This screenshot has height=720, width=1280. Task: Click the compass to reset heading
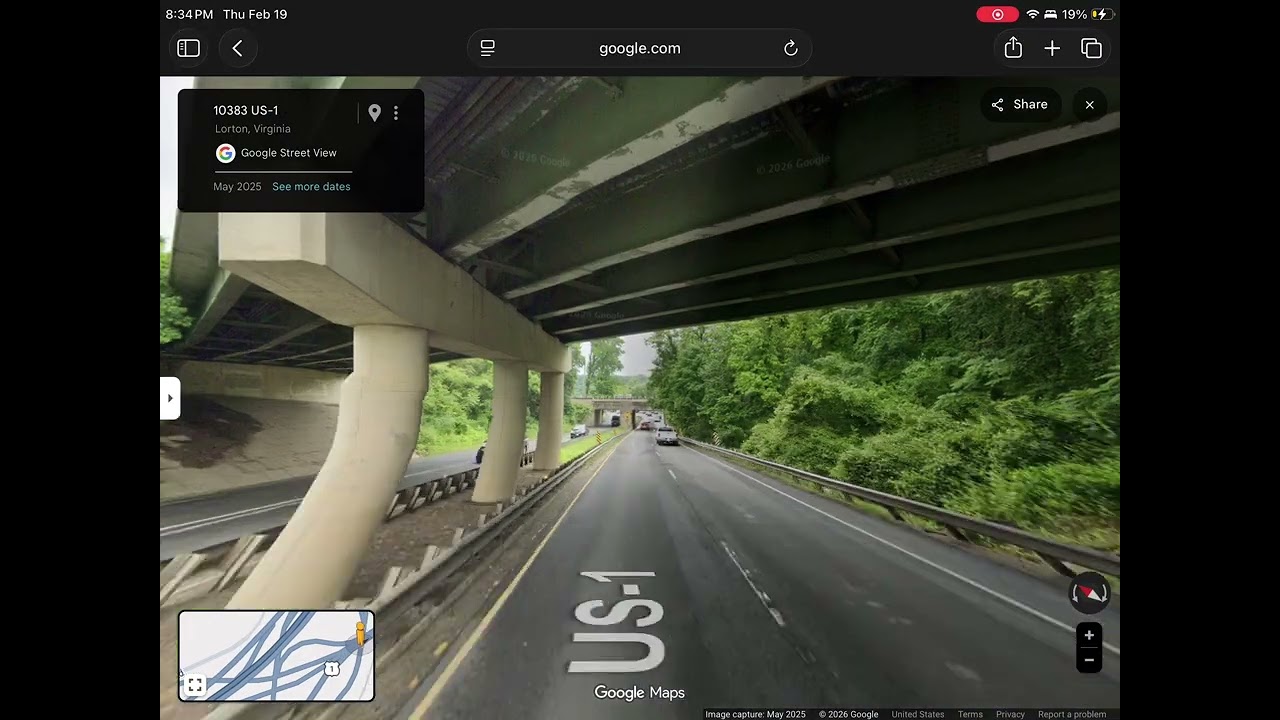pos(1089,593)
